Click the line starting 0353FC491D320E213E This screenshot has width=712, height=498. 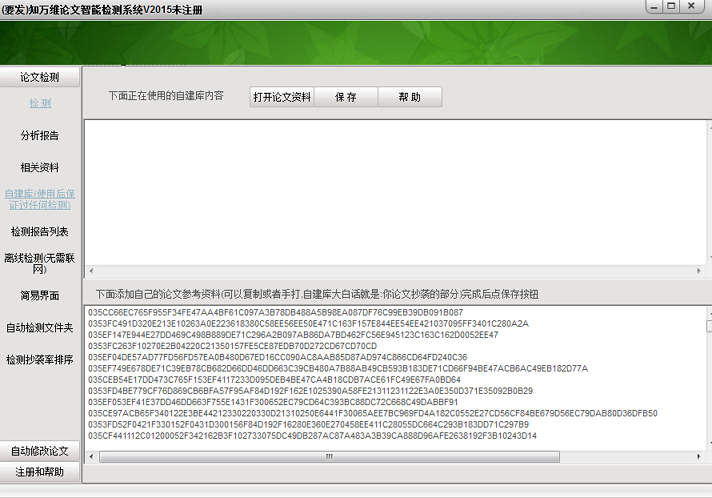308,324
